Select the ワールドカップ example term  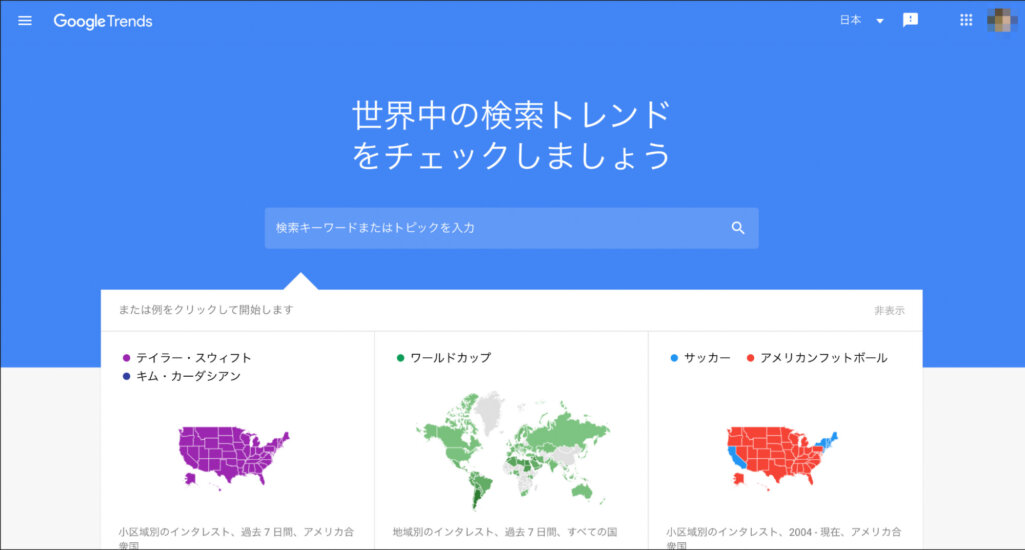(x=450, y=358)
